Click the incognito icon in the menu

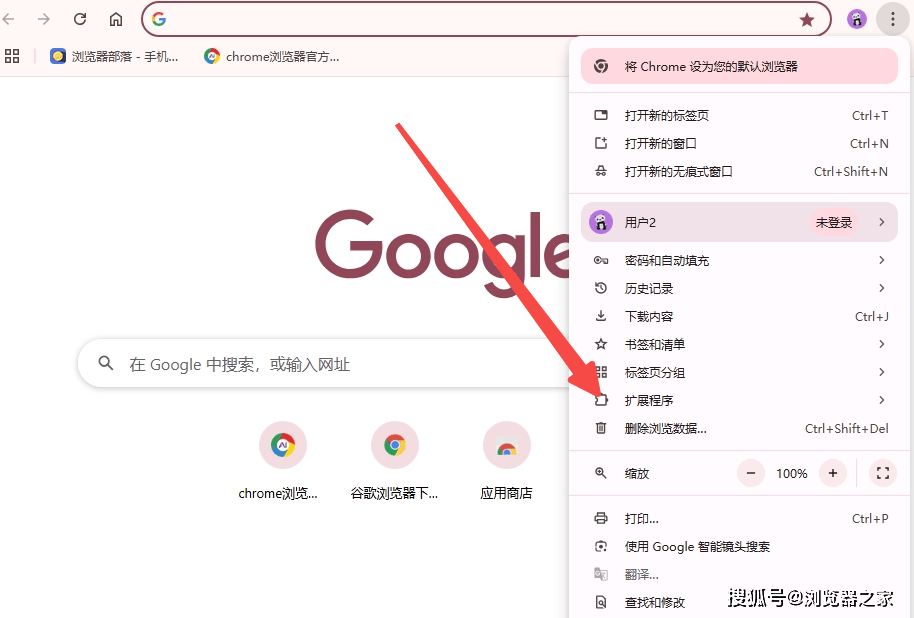pos(601,171)
